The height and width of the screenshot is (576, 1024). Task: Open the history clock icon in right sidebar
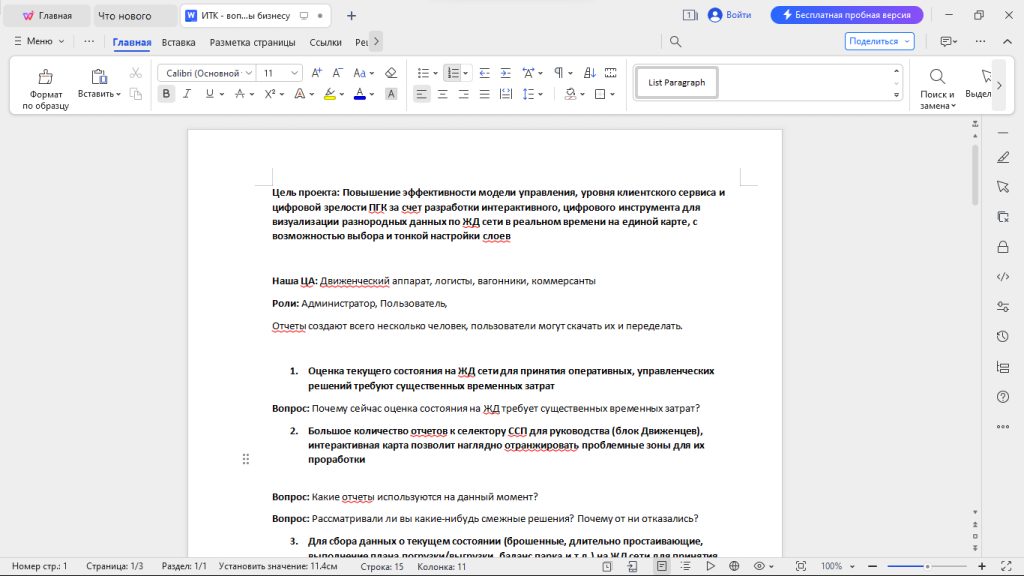[1003, 336]
